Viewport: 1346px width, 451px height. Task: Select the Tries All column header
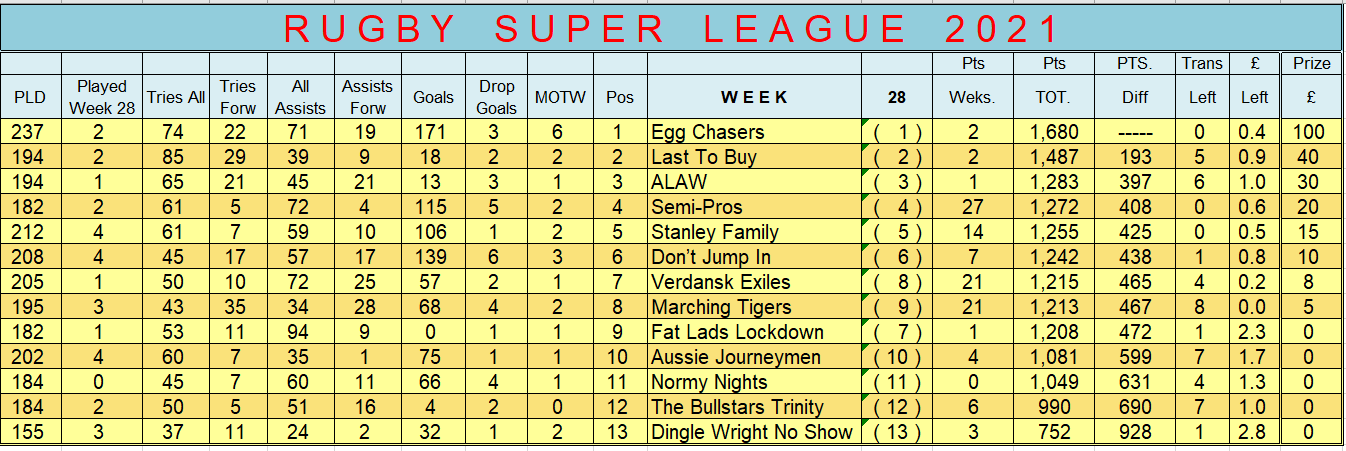pyautogui.click(x=176, y=97)
